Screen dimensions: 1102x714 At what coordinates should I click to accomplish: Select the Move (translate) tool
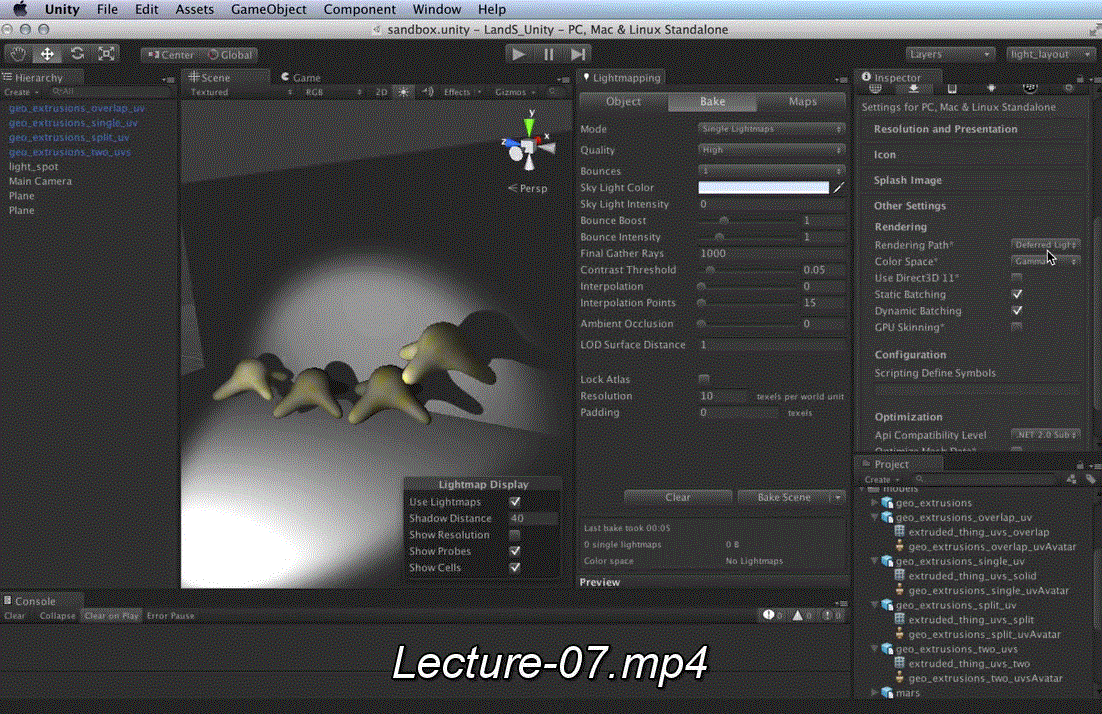tap(47, 54)
